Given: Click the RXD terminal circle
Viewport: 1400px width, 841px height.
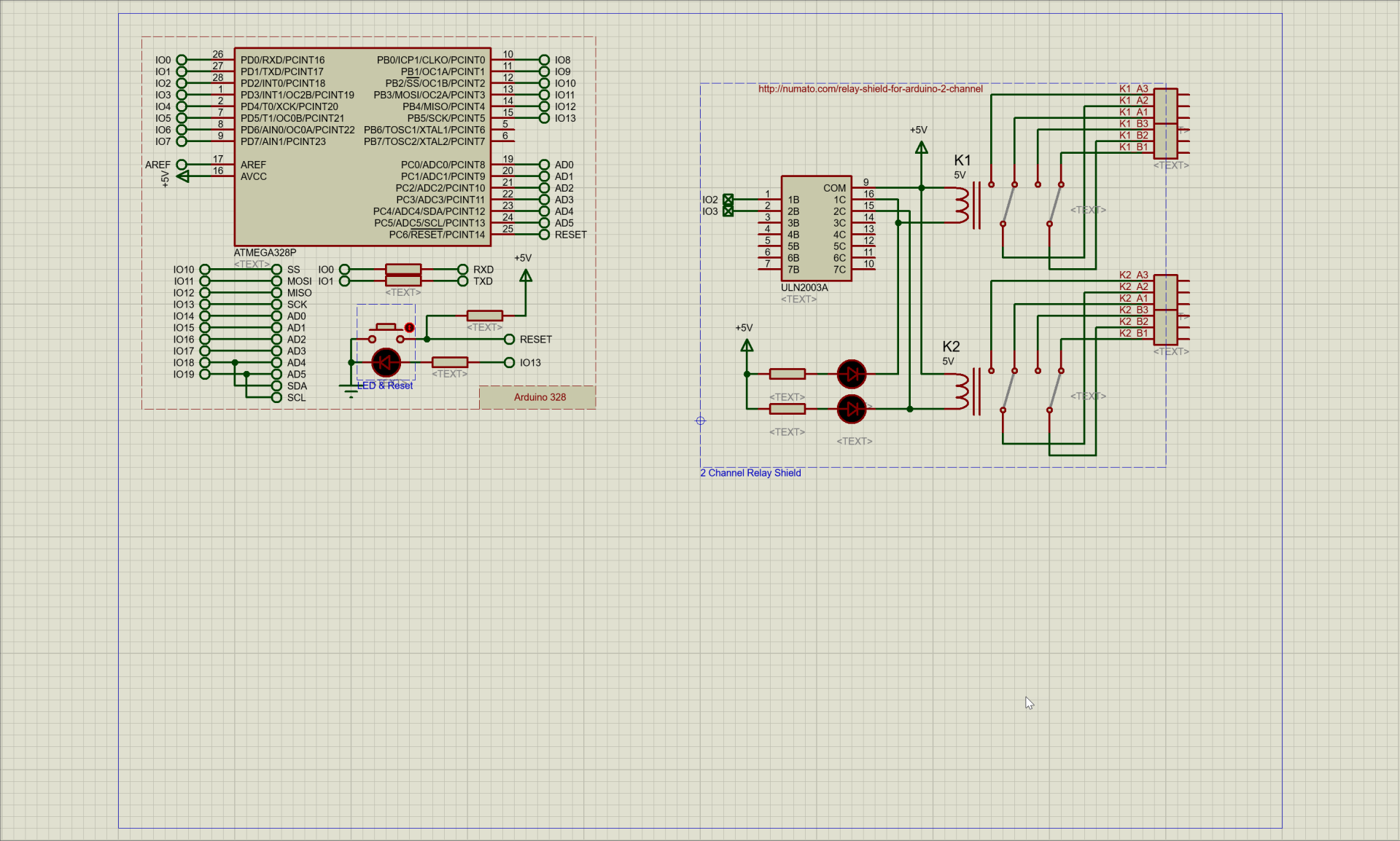Looking at the screenshot, I should click(462, 270).
